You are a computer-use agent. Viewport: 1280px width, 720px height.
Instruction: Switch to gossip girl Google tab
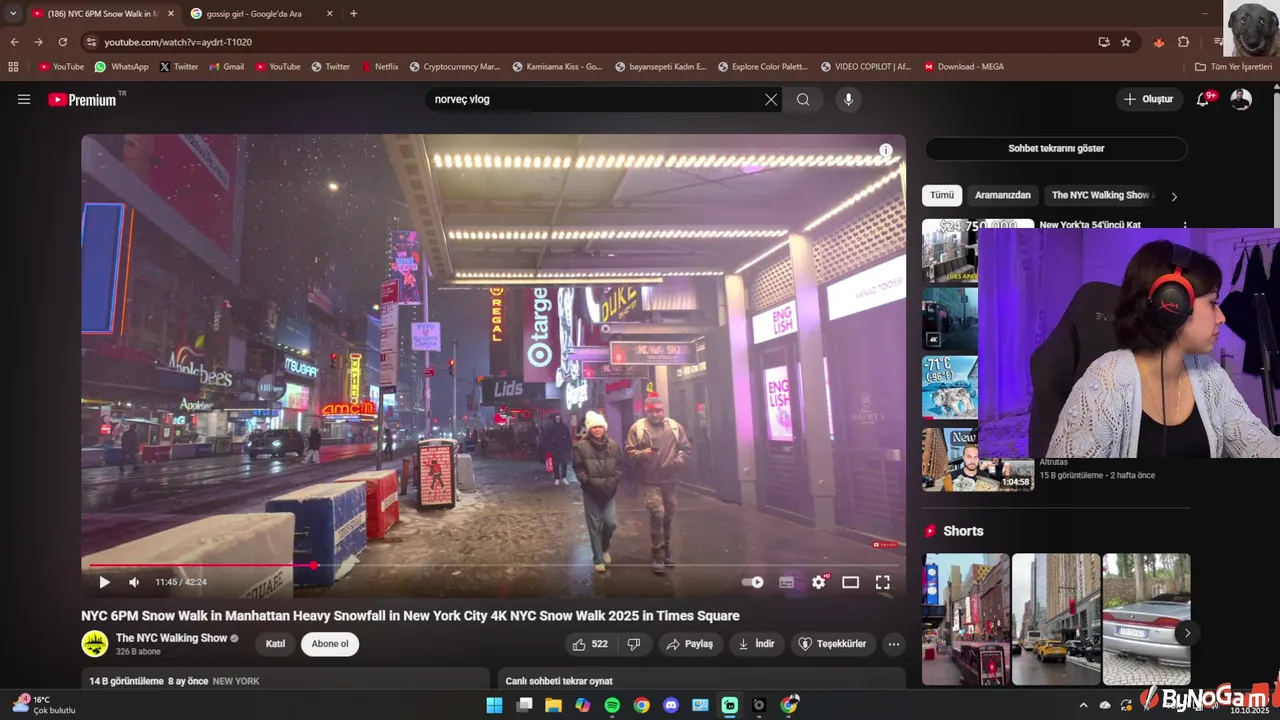point(262,14)
